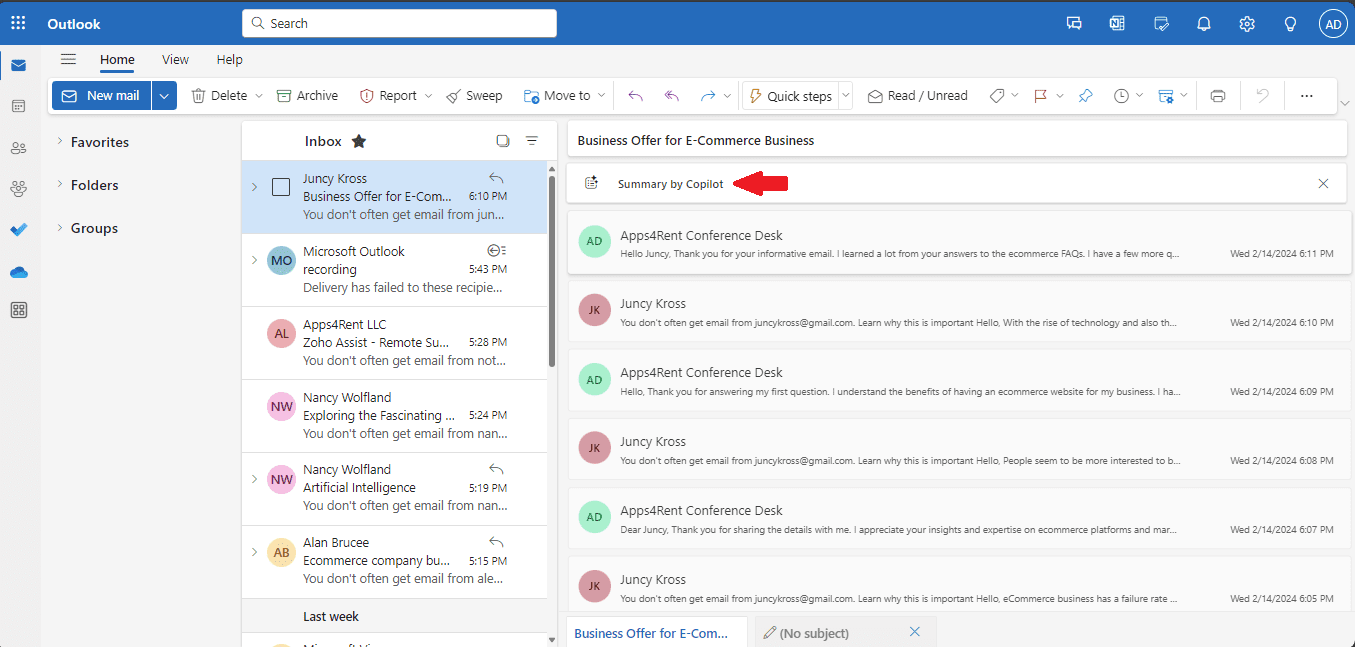Click the Reply arrow in toolbar
The image size is (1355, 647).
point(635,96)
